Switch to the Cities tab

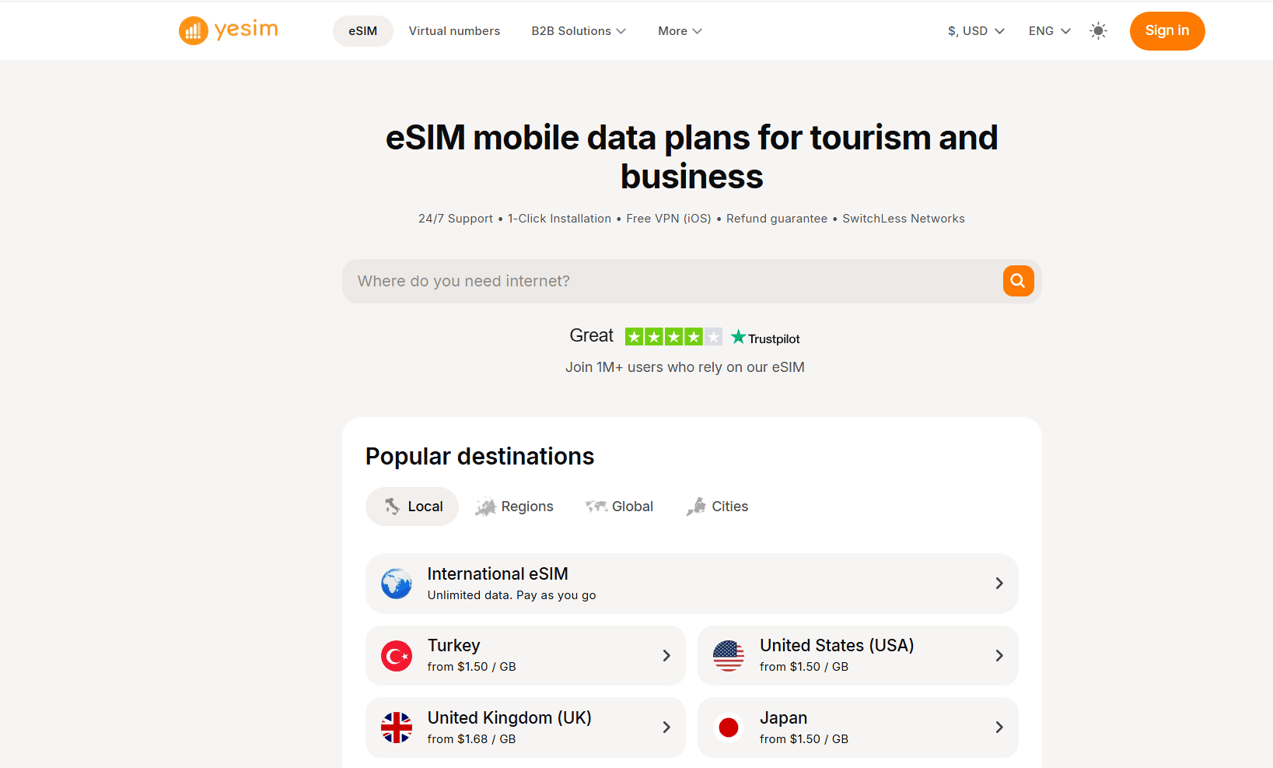[x=718, y=507]
